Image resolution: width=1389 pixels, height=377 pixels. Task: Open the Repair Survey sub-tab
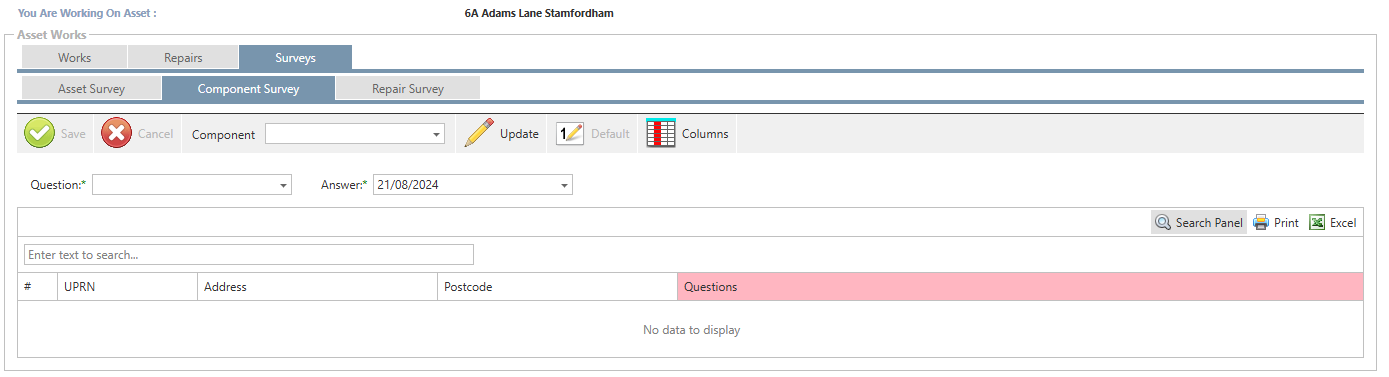408,88
